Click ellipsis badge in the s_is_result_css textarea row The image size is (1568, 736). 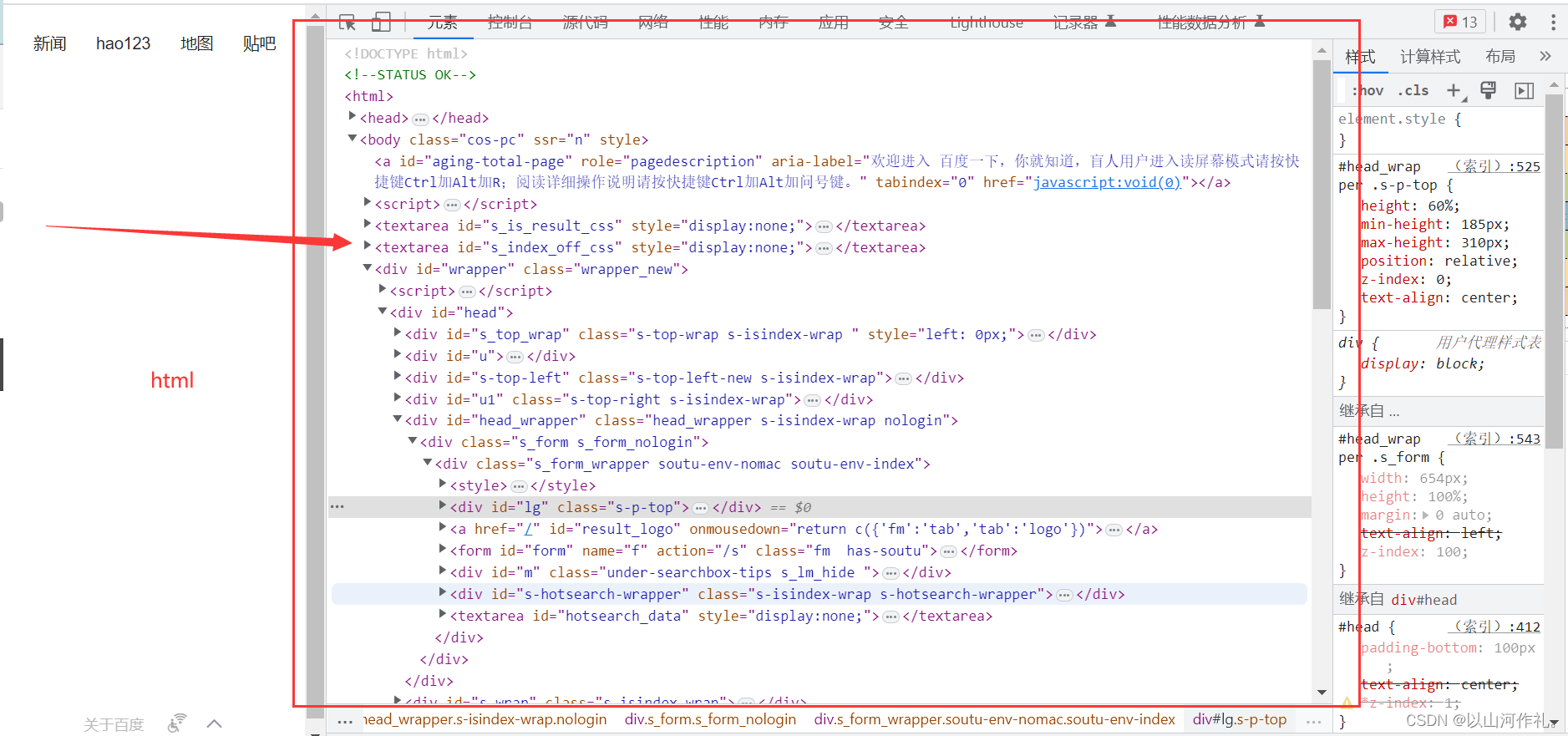(824, 226)
